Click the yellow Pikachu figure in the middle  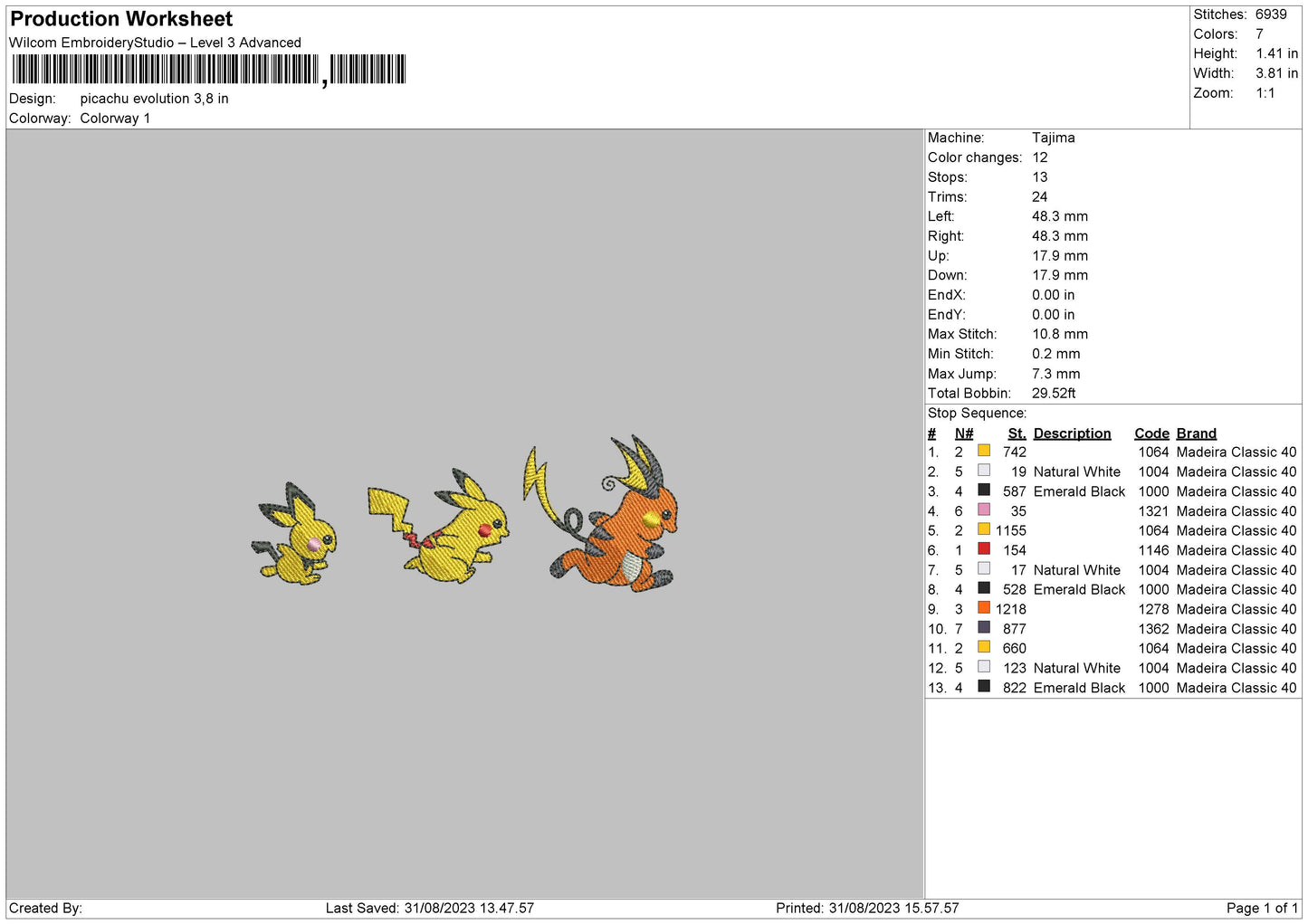click(x=444, y=528)
